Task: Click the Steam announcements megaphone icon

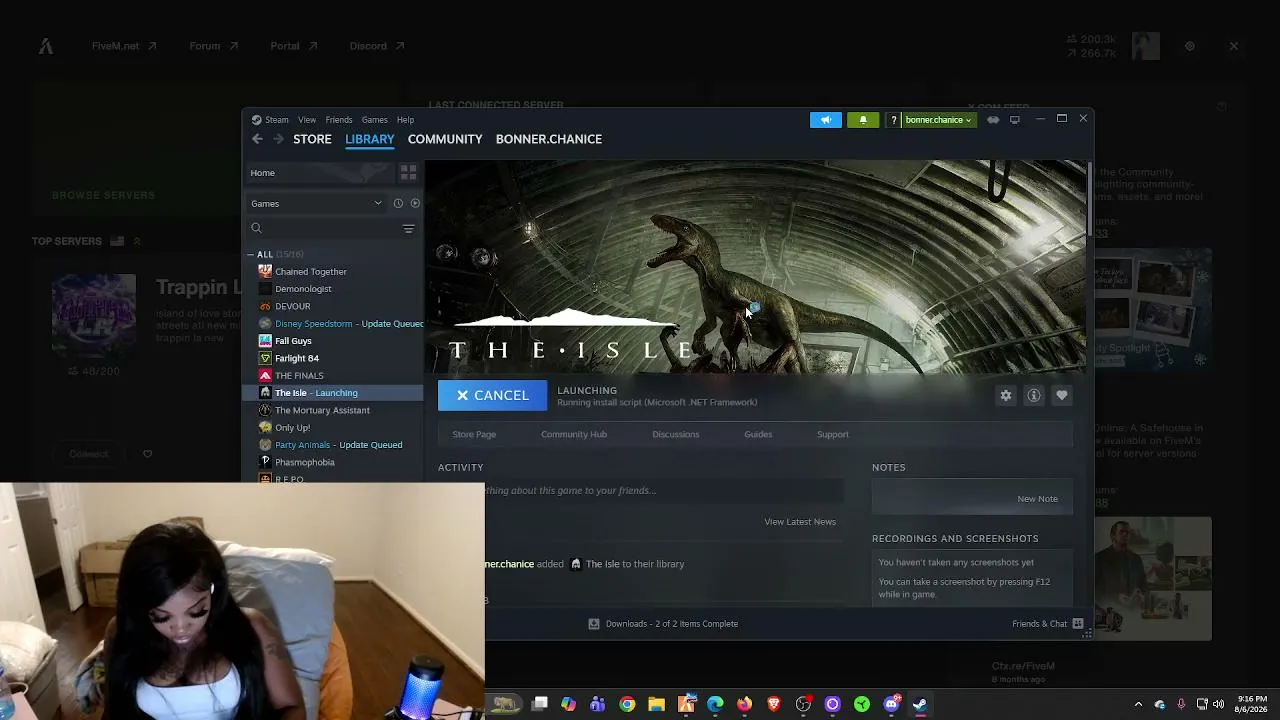Action: point(826,120)
